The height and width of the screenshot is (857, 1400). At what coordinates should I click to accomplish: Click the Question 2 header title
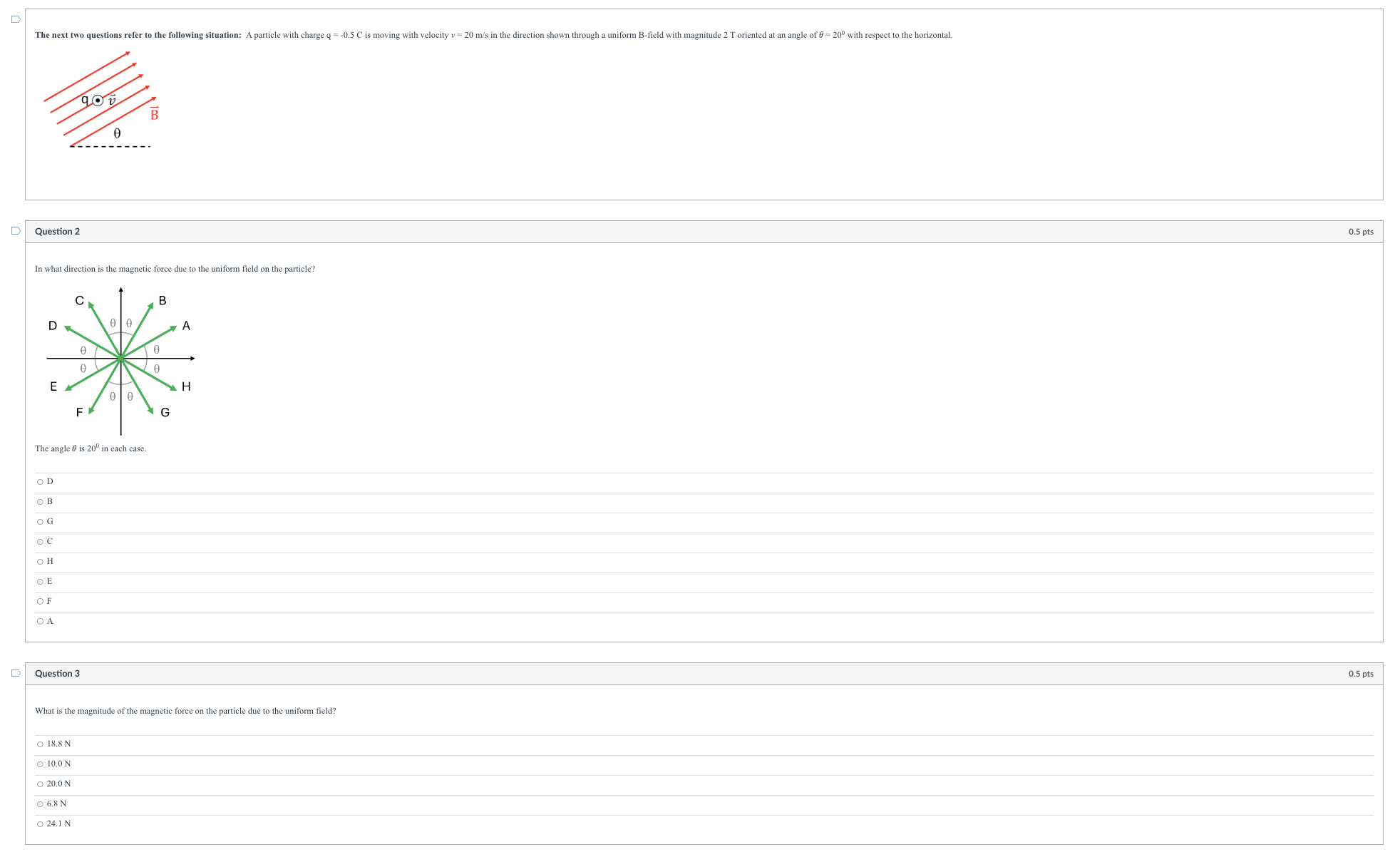pyautogui.click(x=57, y=232)
